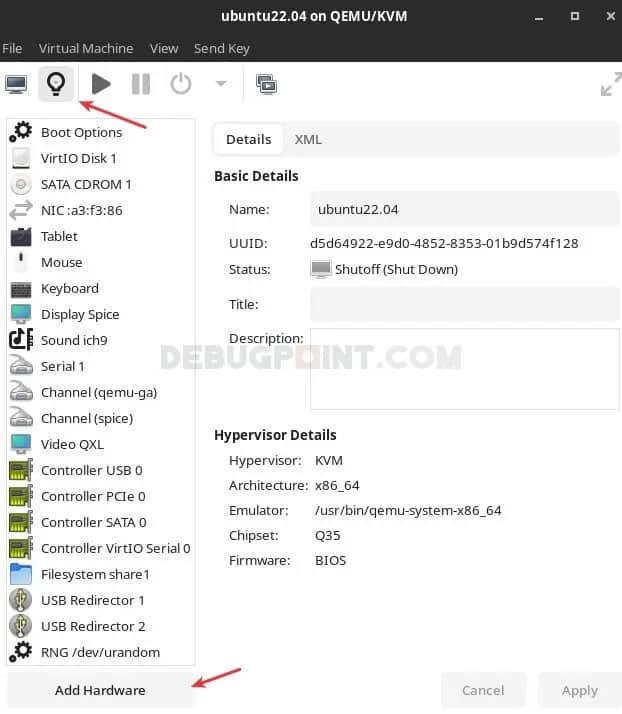Click the Pause virtual machine icon

click(x=141, y=84)
